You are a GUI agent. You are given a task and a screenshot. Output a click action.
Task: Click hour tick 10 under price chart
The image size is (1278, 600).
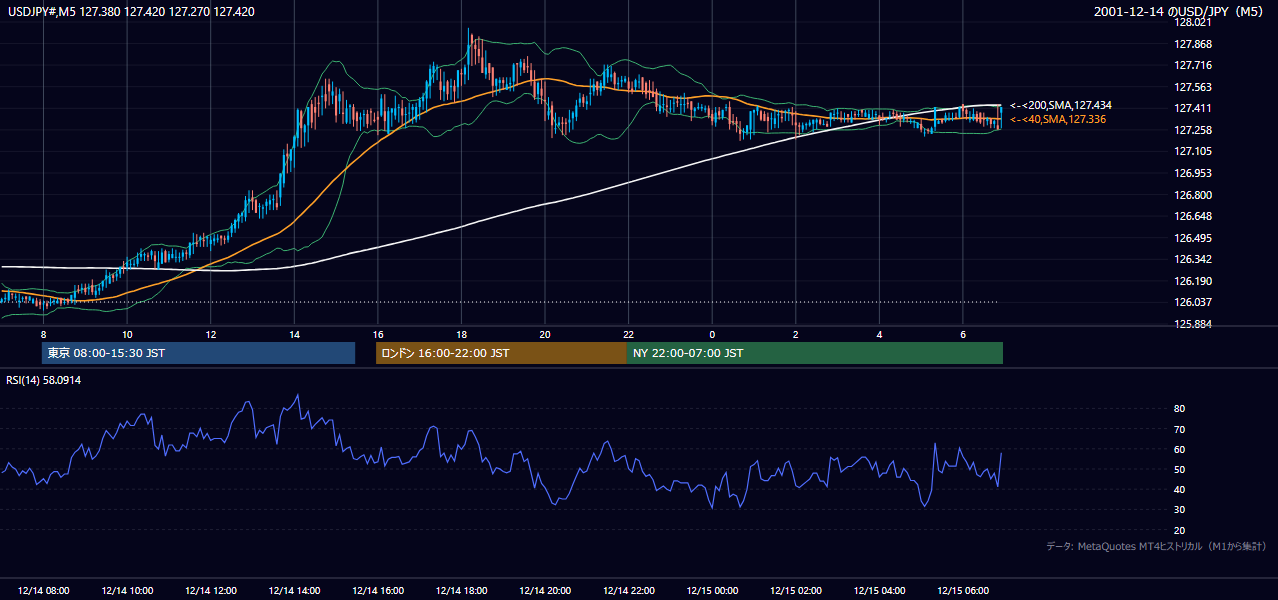(x=127, y=334)
